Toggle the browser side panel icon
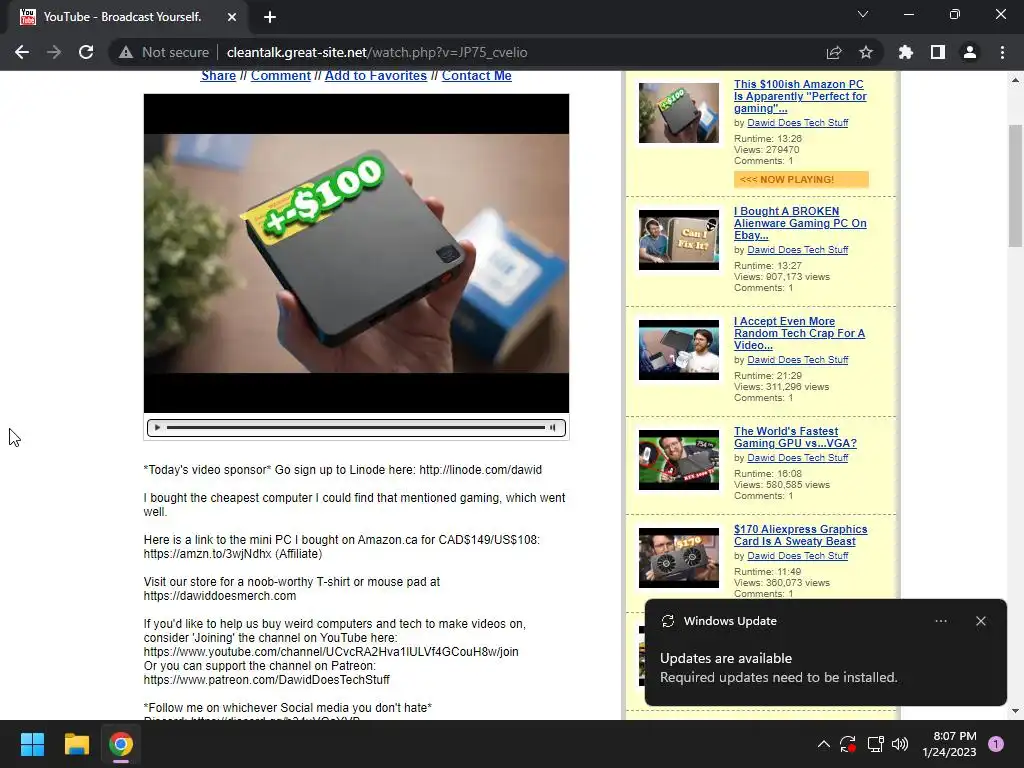This screenshot has height=768, width=1024. coord(938,52)
